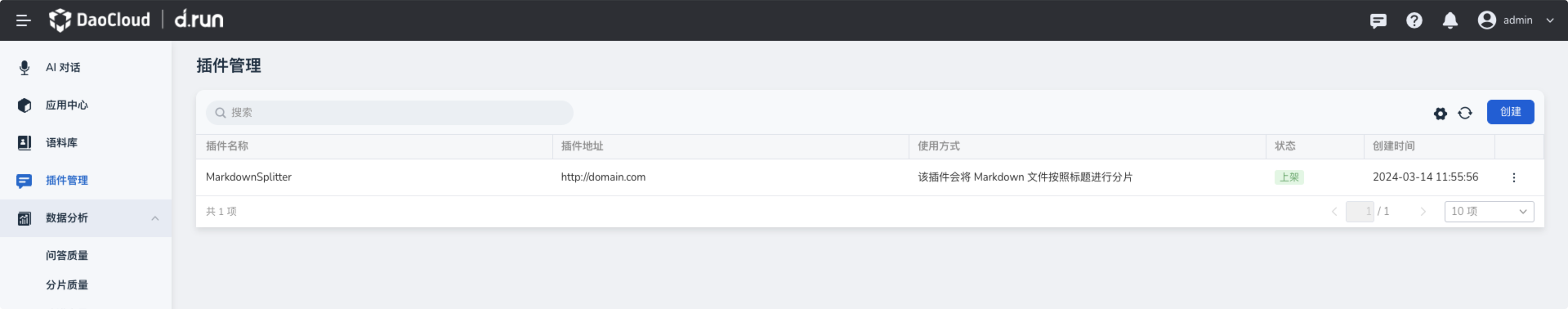The height and width of the screenshot is (309, 1568).
Task: Refresh the plugin list
Action: (x=1465, y=113)
